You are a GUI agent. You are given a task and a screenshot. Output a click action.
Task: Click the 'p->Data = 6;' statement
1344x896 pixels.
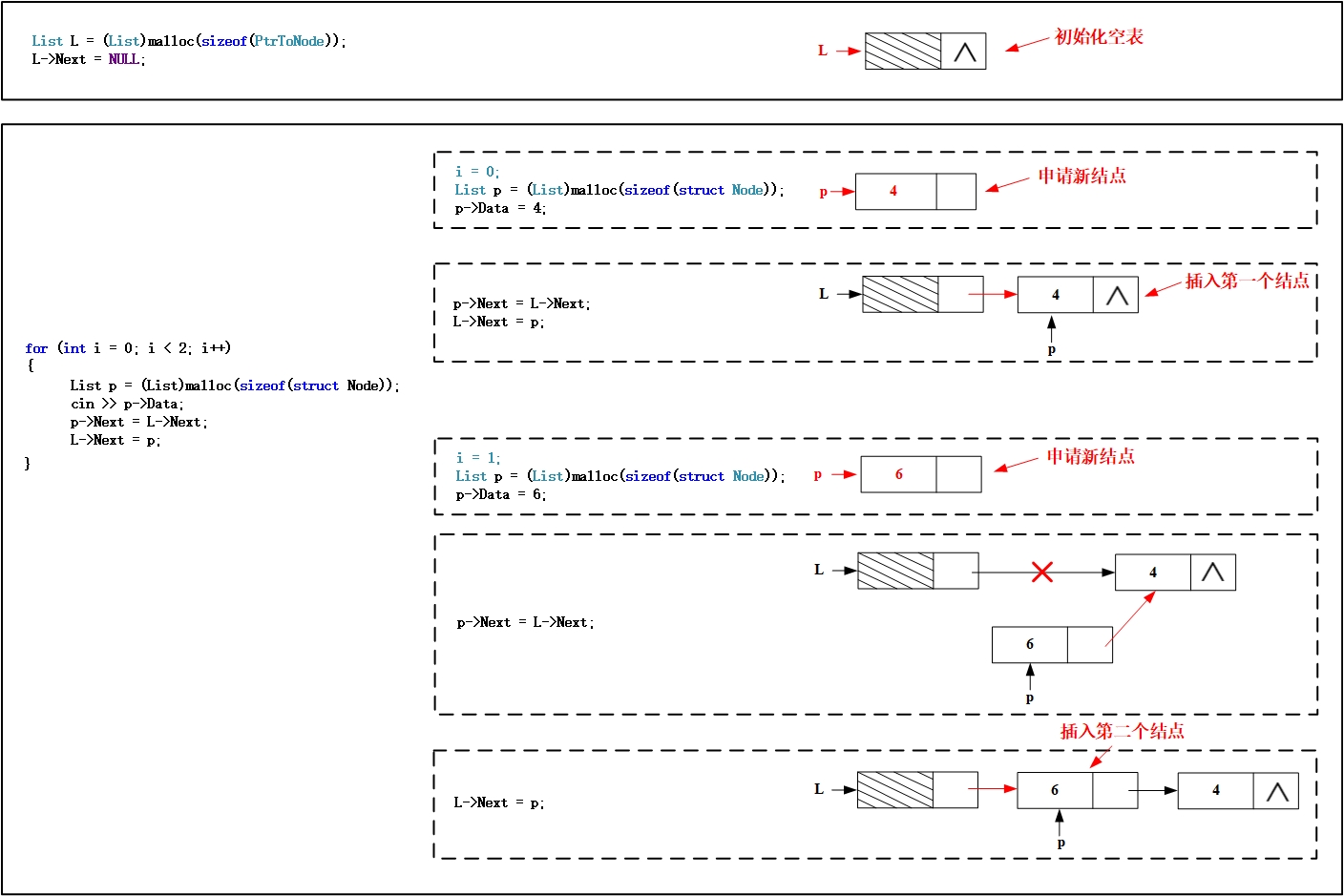(501, 494)
